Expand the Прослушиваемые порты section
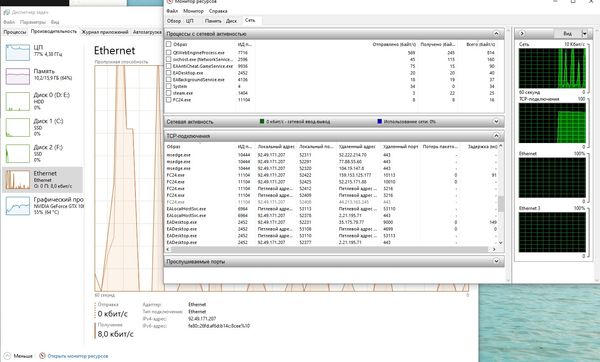 pos(496,261)
